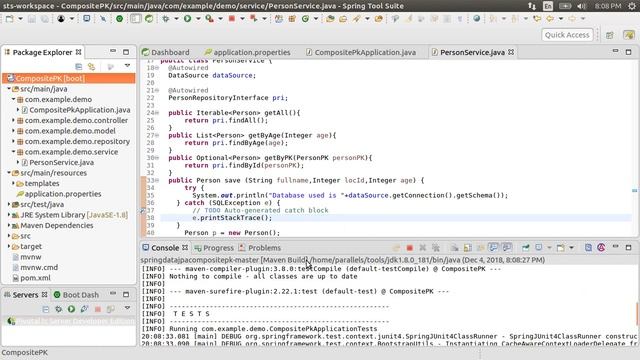This screenshot has height=360, width=640.
Task: Click the Open Type toolbar icon
Action: (330, 19)
